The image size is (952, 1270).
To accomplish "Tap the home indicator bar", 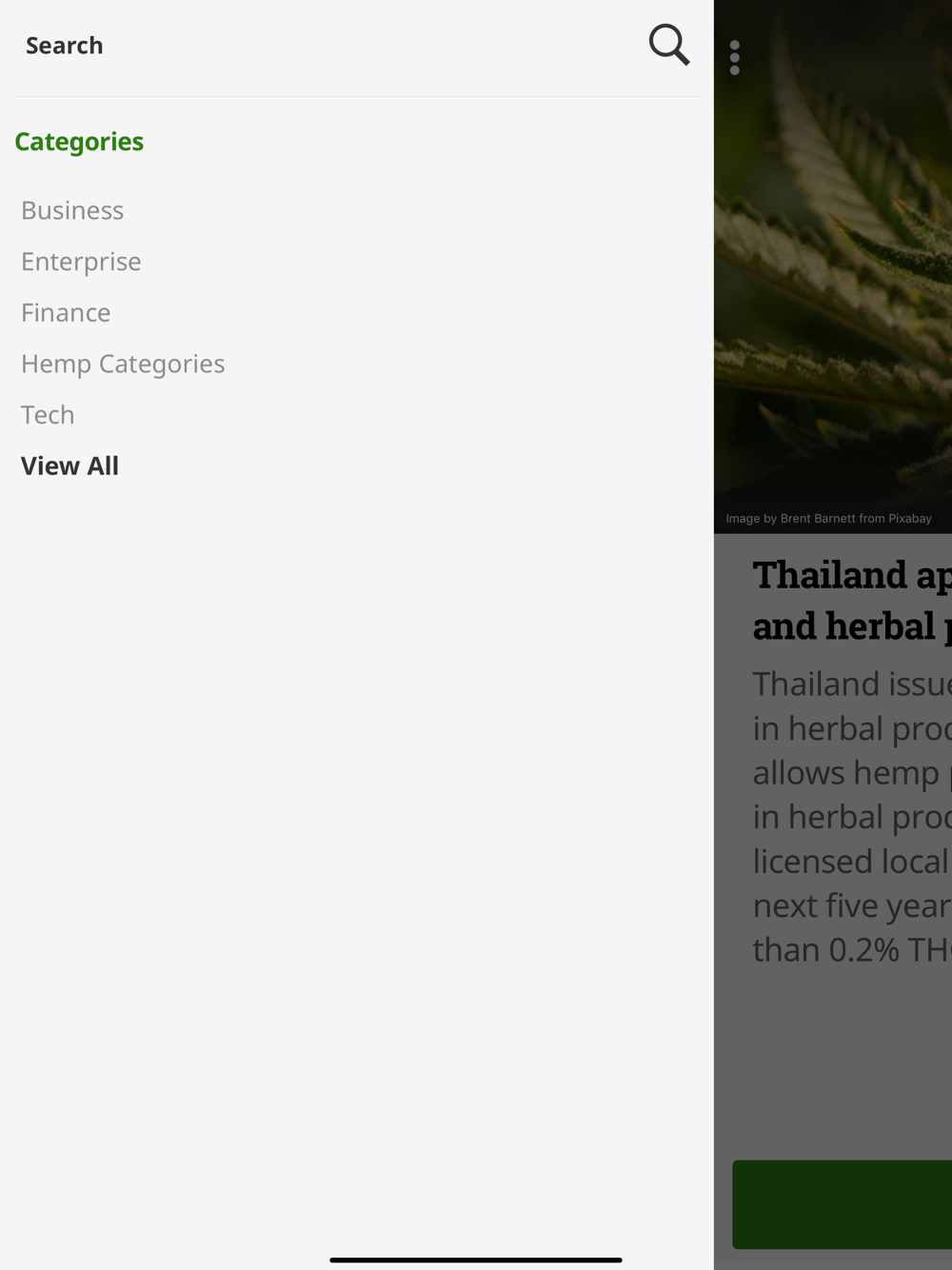I will point(476,1260).
